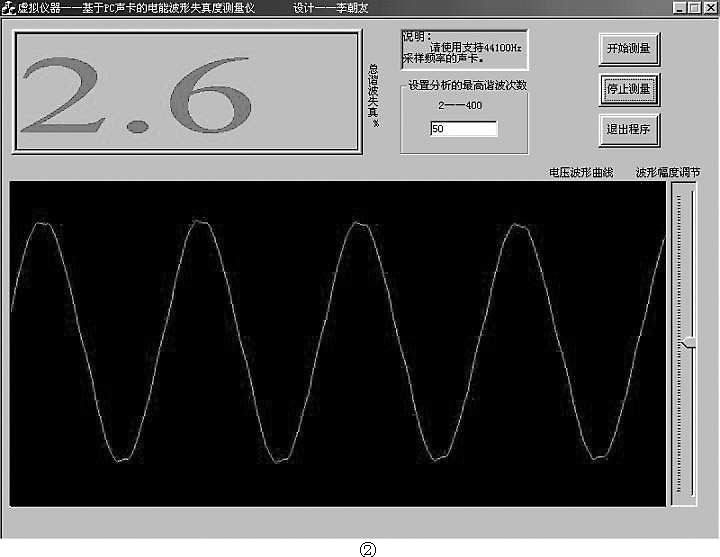This screenshot has width=720, height=557.
Task: Minimize the virtual instrument window
Action: click(680, 8)
